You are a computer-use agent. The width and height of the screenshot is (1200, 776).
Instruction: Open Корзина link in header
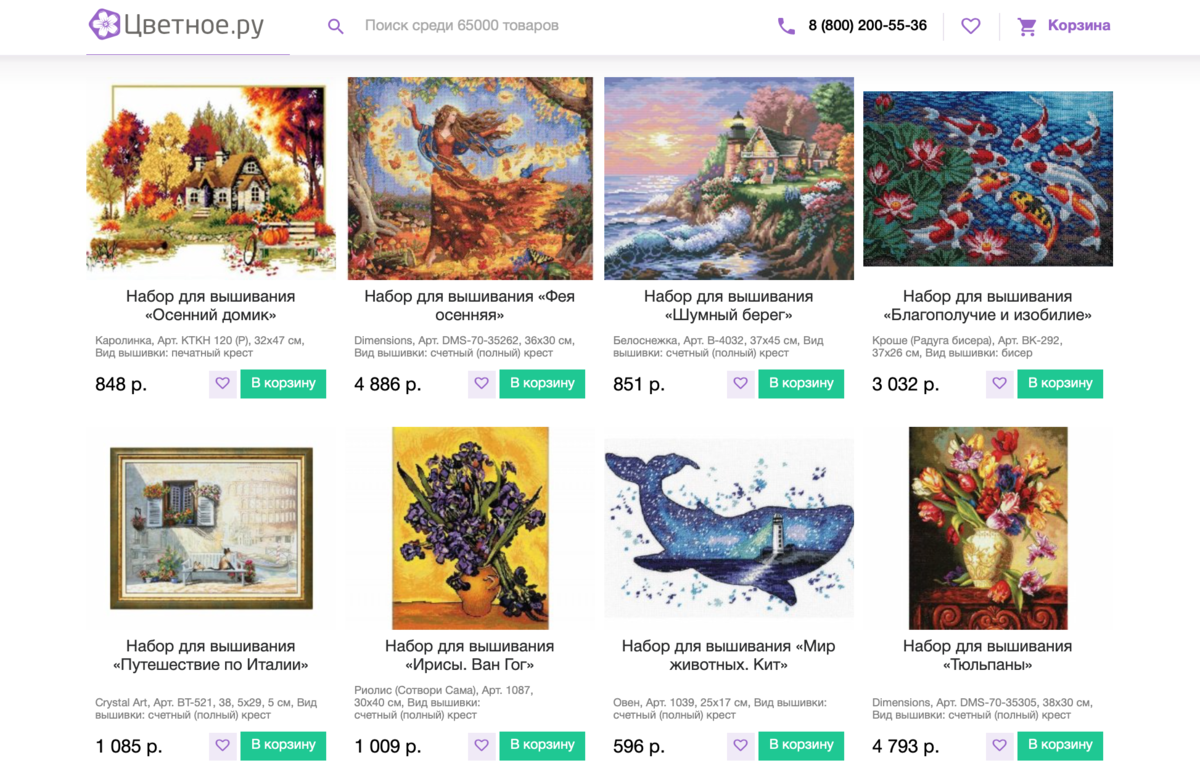(1079, 26)
